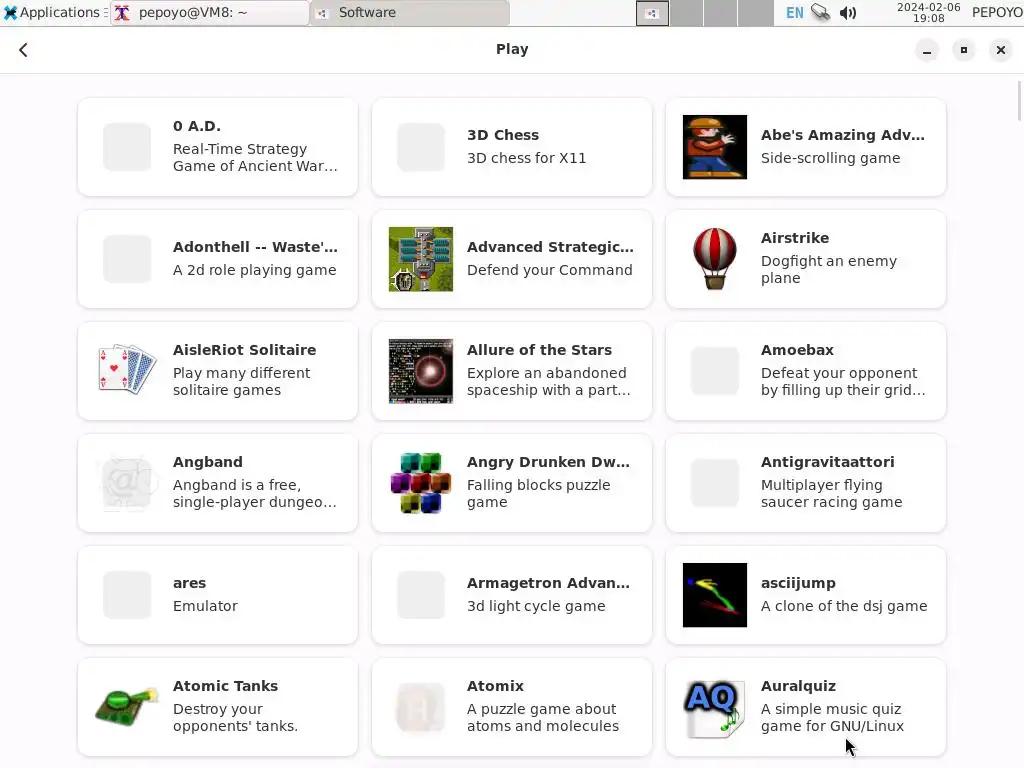The image size is (1024, 768).
Task: Click the 'Dogfight an enemy plane' text
Action: coord(829,270)
